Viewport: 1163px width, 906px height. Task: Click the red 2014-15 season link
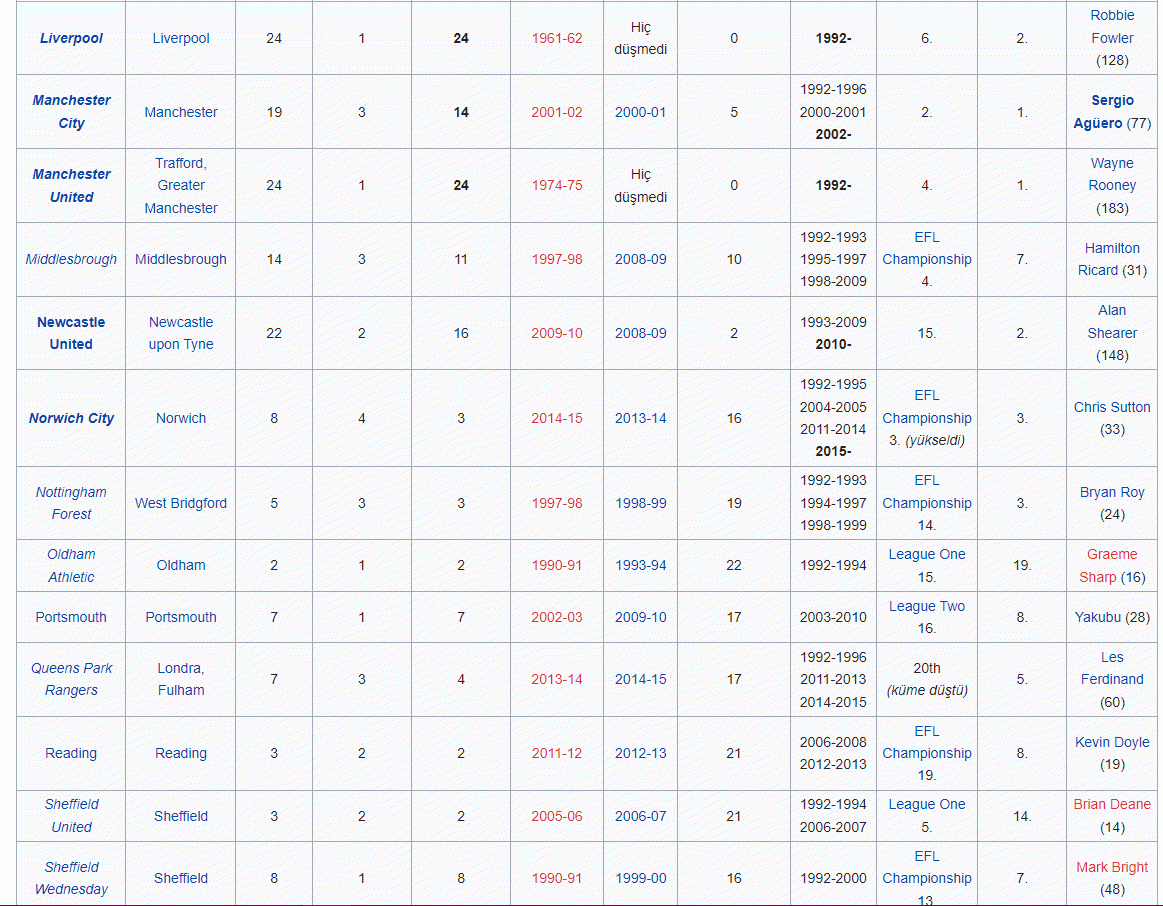556,418
